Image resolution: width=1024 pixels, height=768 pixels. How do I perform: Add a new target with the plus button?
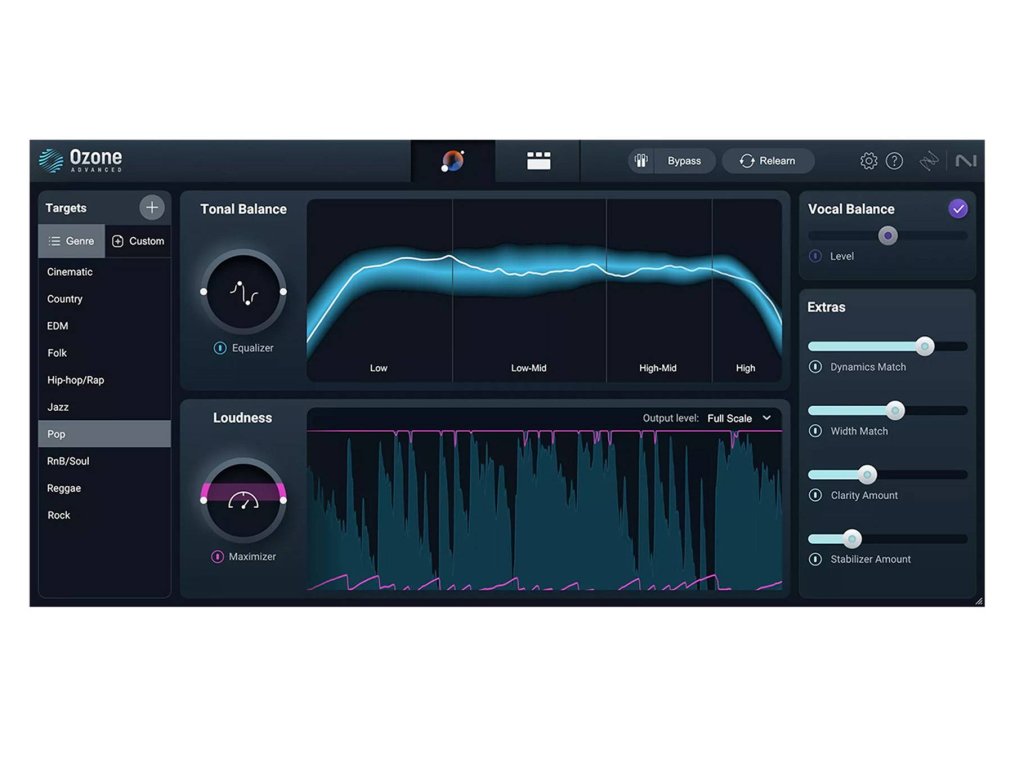click(x=152, y=208)
